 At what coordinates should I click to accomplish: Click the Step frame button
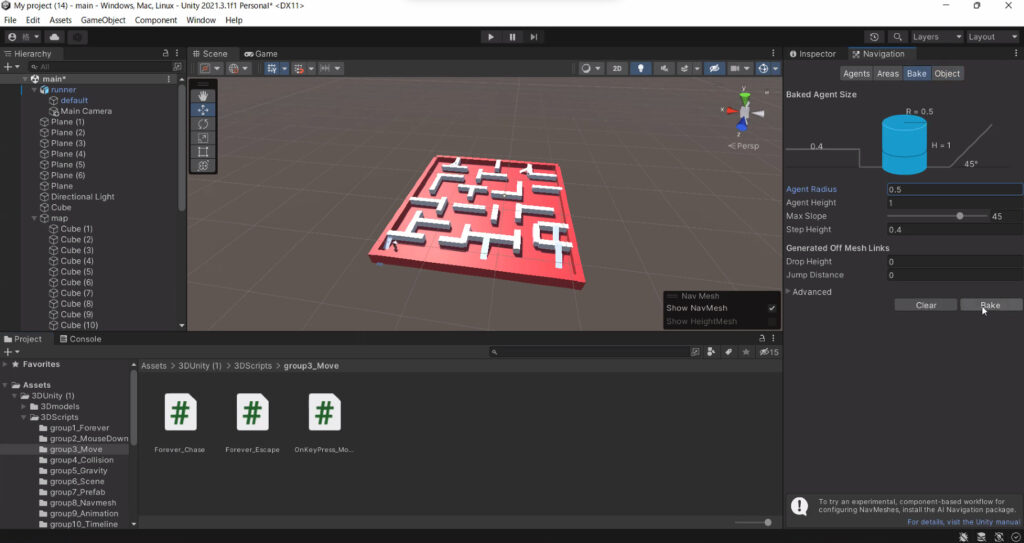tap(535, 37)
